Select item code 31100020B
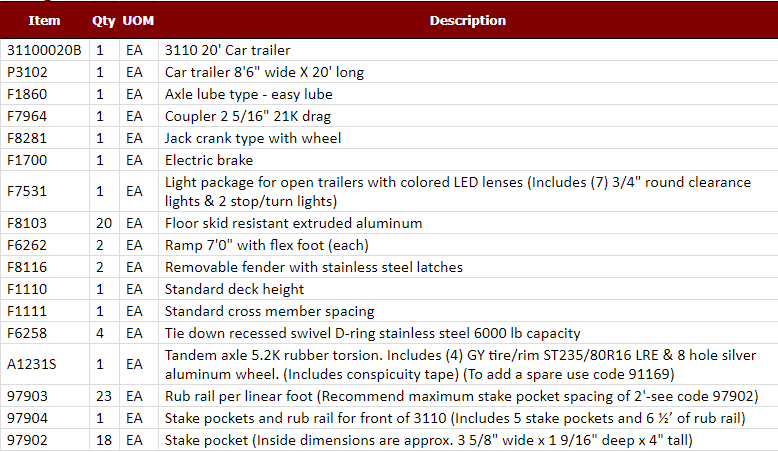The width and height of the screenshot is (778, 452). [x=44, y=50]
